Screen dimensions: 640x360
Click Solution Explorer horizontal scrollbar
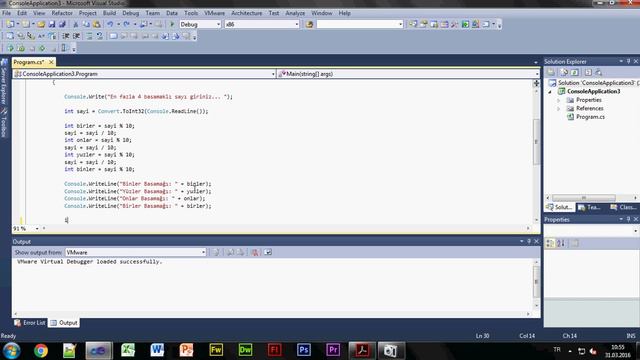click(584, 198)
